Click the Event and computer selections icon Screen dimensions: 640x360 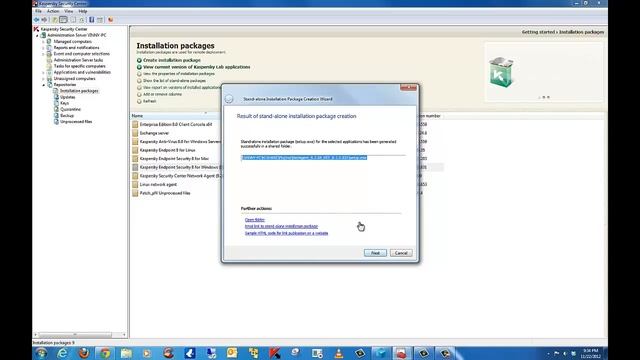click(x=49, y=53)
